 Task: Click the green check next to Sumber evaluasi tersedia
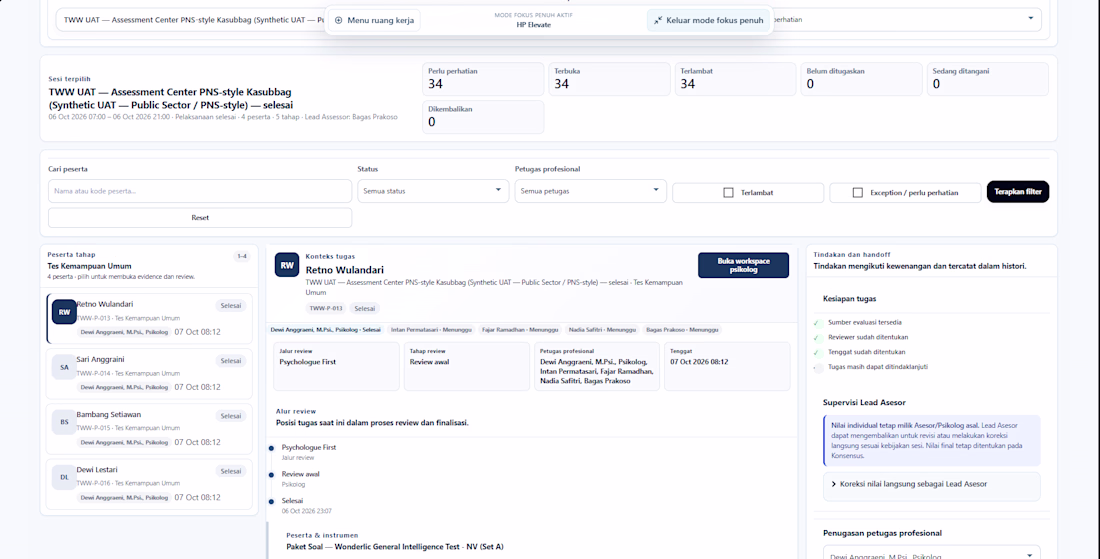[817, 323]
